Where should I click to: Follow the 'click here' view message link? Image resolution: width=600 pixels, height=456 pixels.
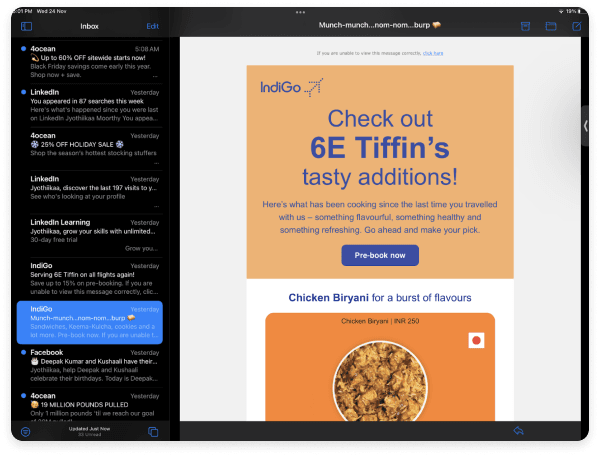(x=433, y=53)
